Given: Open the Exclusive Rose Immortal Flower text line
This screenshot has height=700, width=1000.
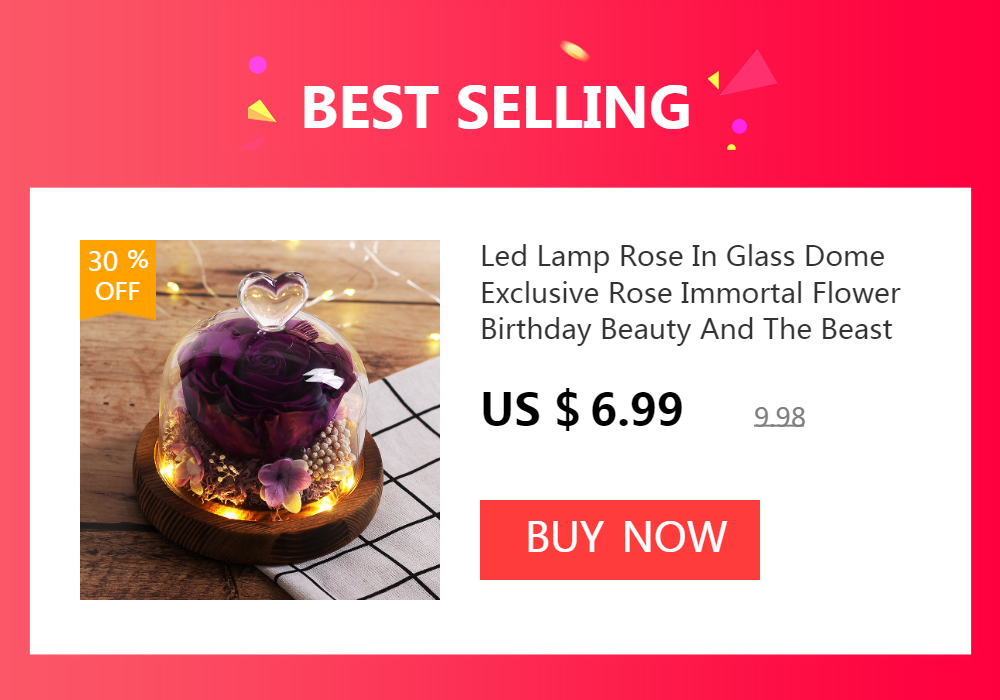Looking at the screenshot, I should click(690, 293).
